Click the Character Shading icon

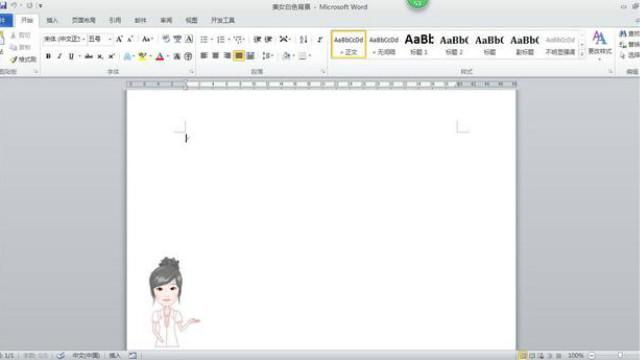(177, 56)
